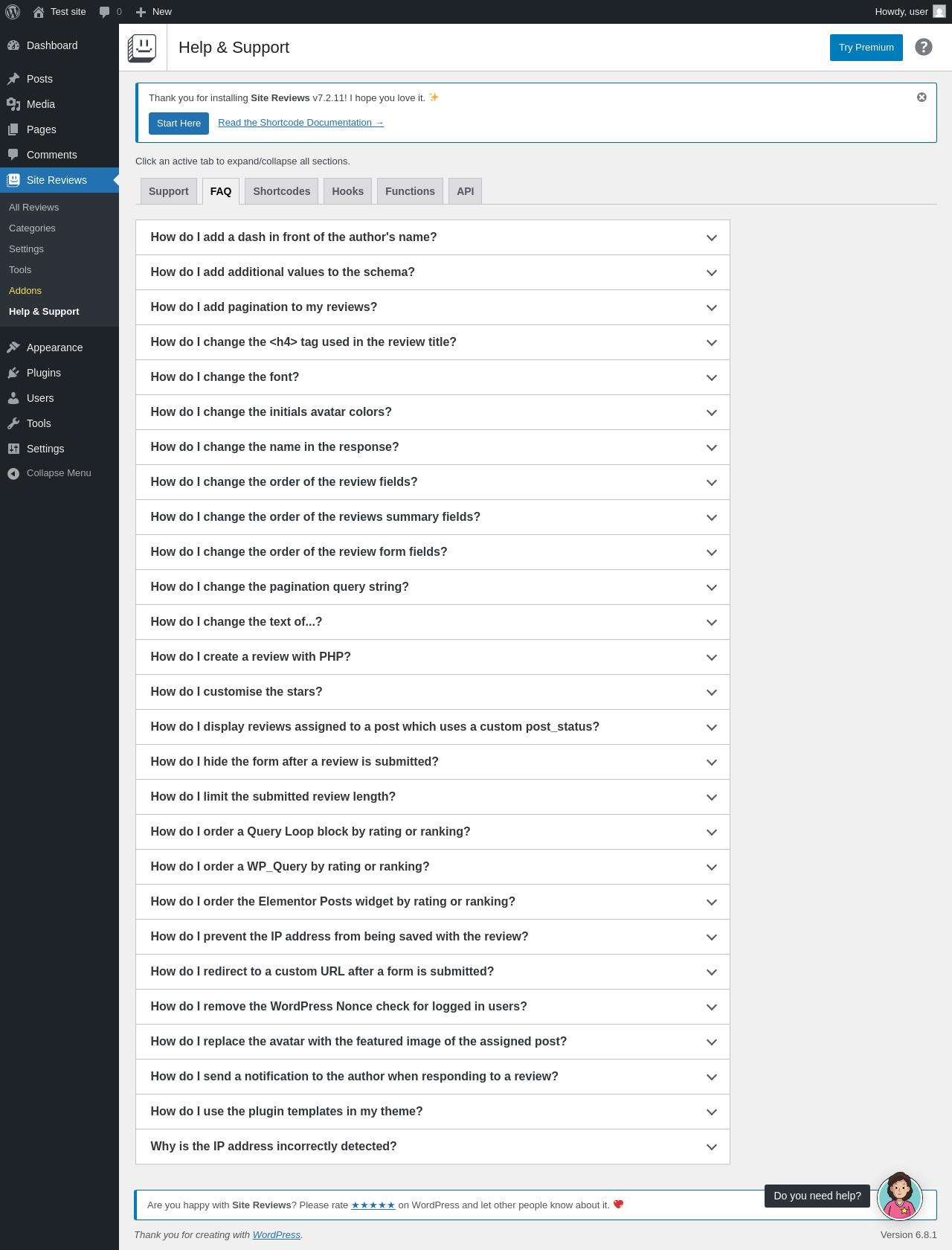Viewport: 952px width, 1250px height.
Task: Click the Site Reviews smiley logo
Action: pos(142,48)
